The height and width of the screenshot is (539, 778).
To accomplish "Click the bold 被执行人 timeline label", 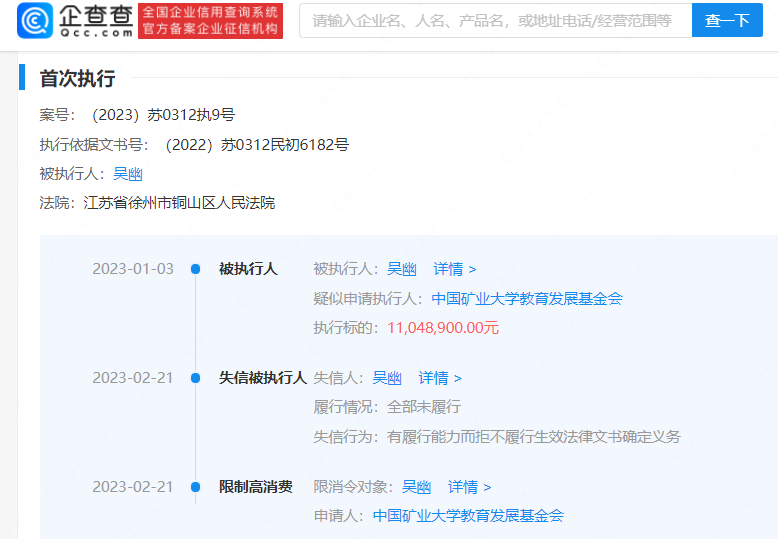I will pos(248,269).
